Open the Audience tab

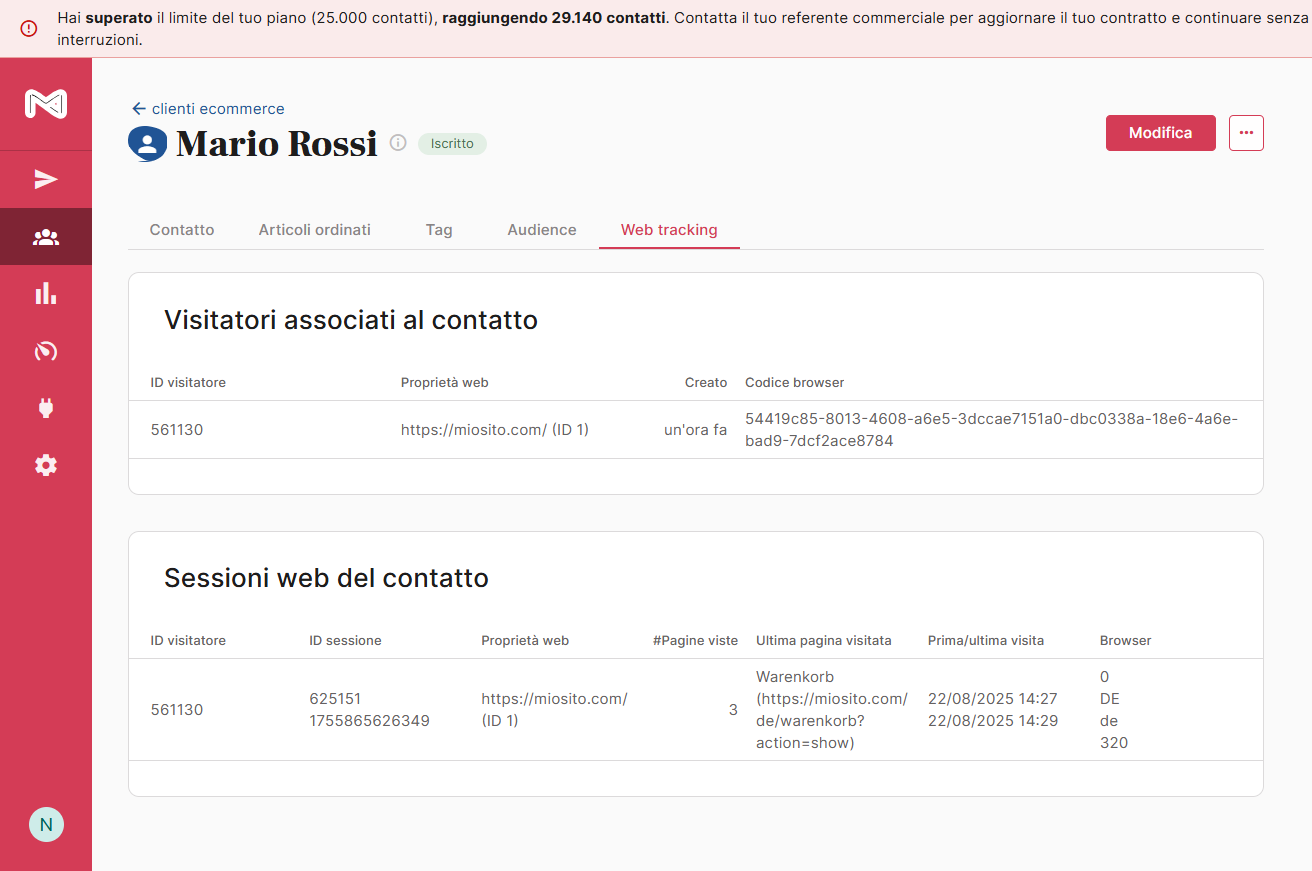pos(542,230)
